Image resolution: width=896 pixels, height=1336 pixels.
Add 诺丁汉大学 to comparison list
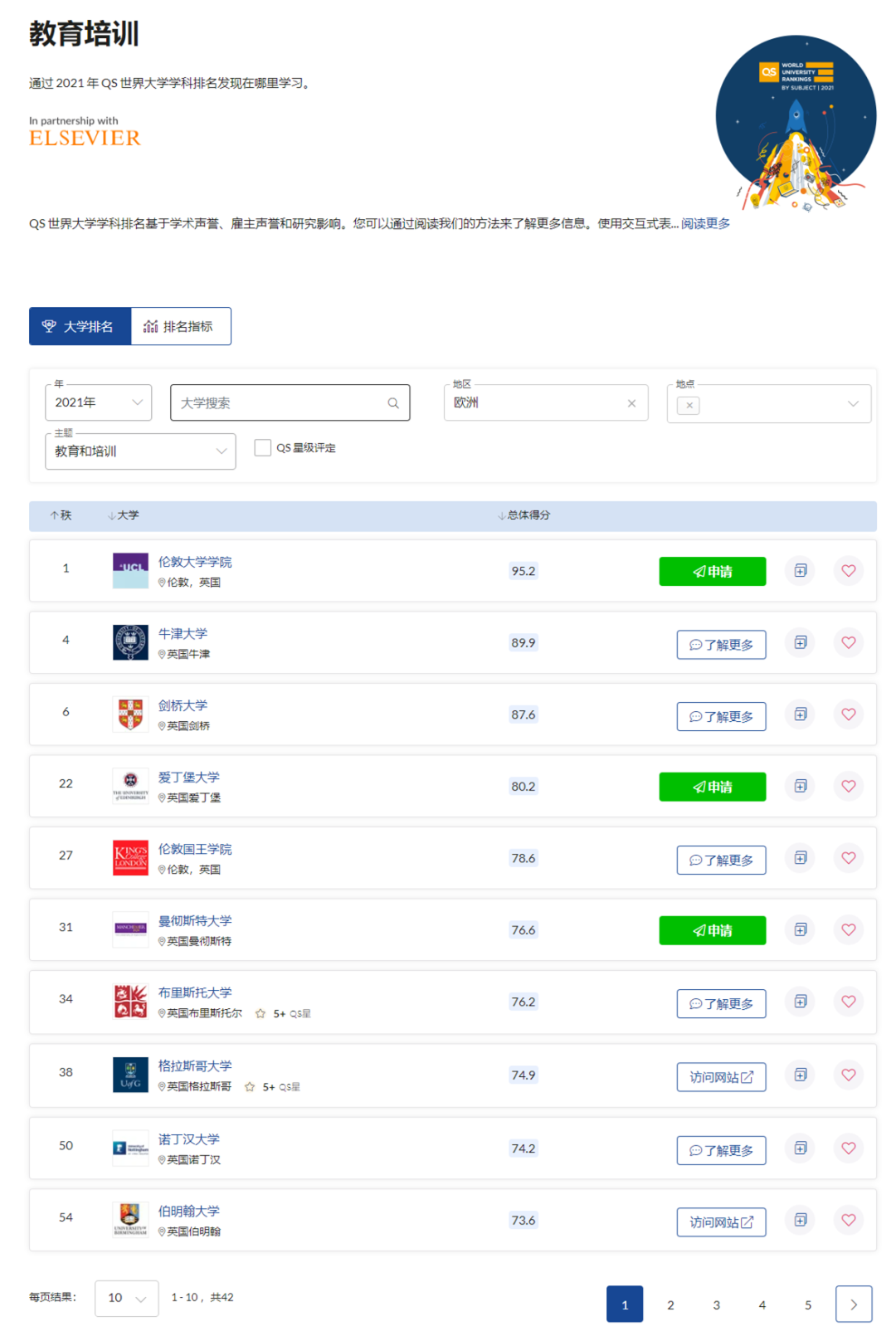800,1148
